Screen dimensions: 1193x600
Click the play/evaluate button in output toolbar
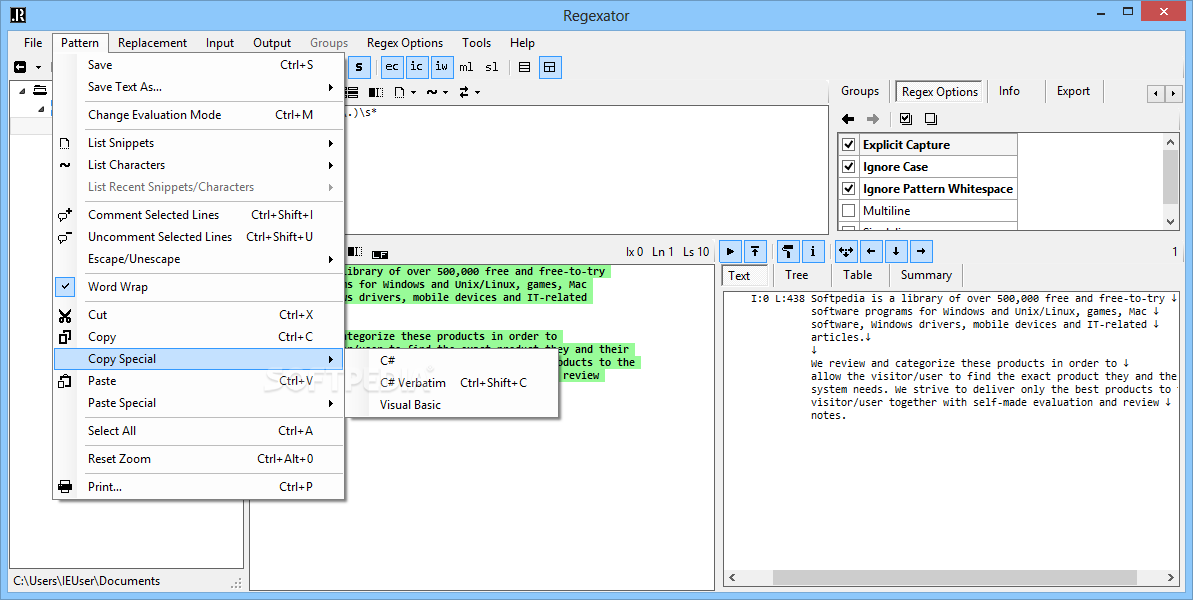click(x=730, y=252)
